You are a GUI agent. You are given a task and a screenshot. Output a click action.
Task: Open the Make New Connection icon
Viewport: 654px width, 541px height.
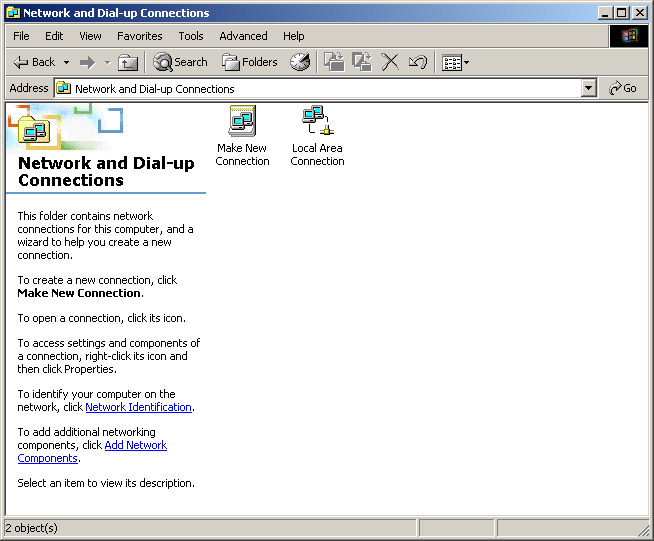click(242, 122)
